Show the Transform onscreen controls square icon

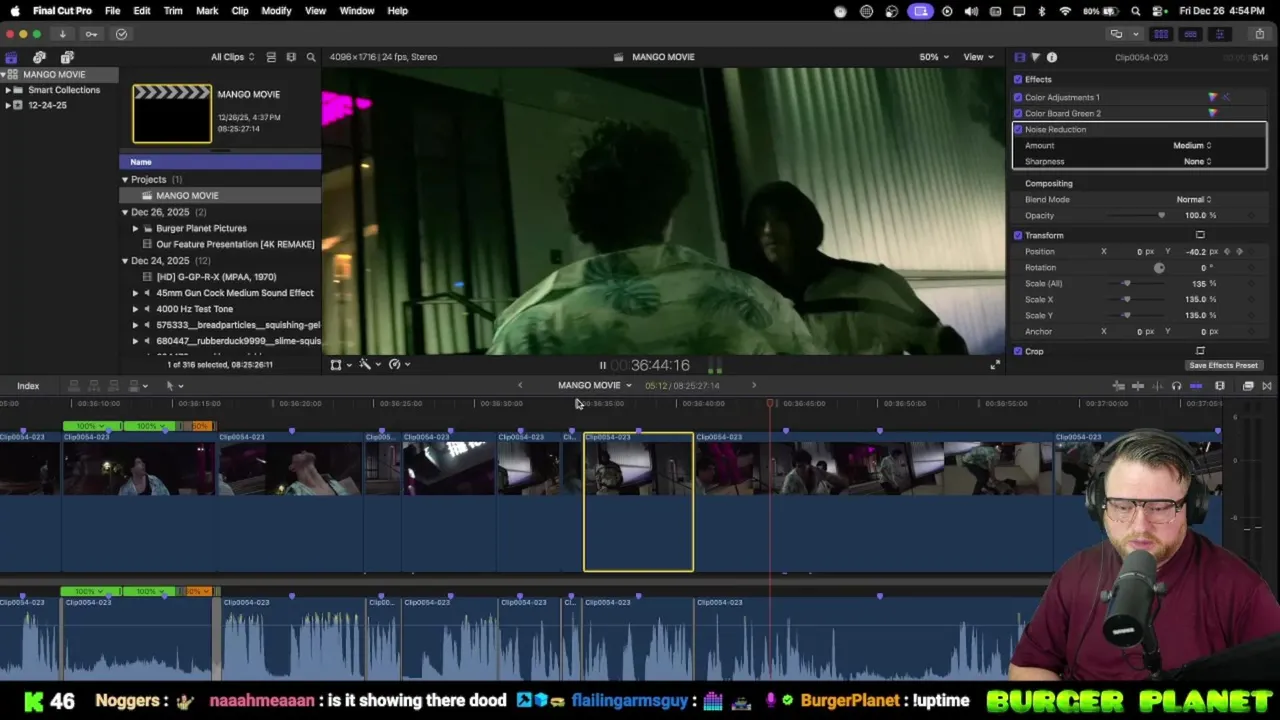point(1200,235)
